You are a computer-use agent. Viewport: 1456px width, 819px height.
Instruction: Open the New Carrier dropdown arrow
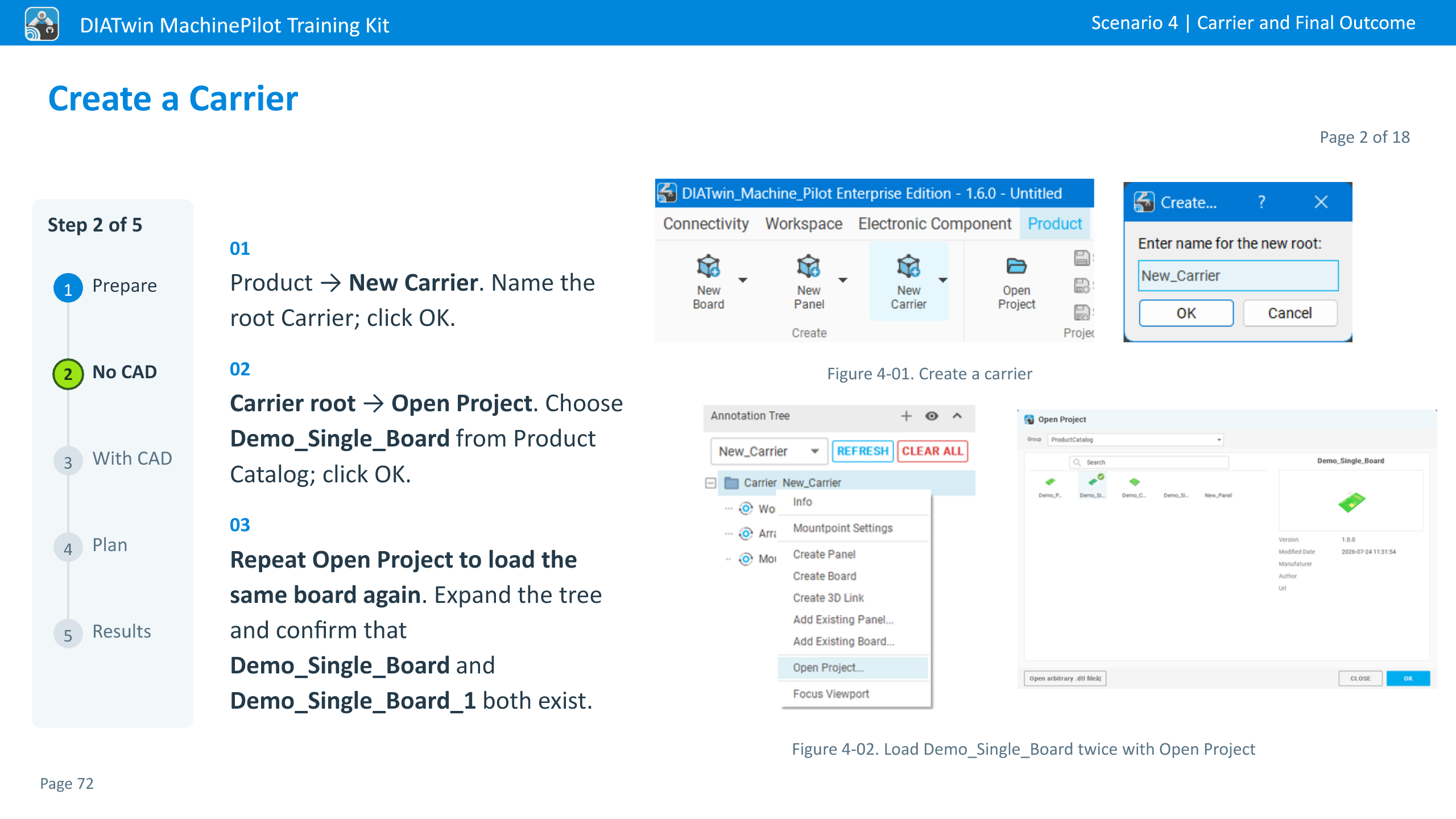943,280
